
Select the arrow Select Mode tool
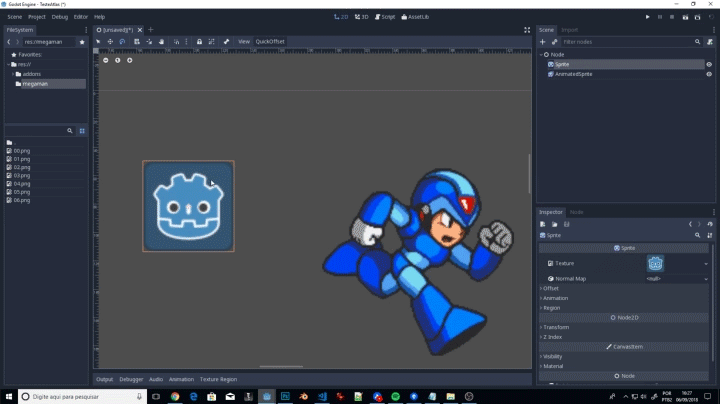click(98, 42)
